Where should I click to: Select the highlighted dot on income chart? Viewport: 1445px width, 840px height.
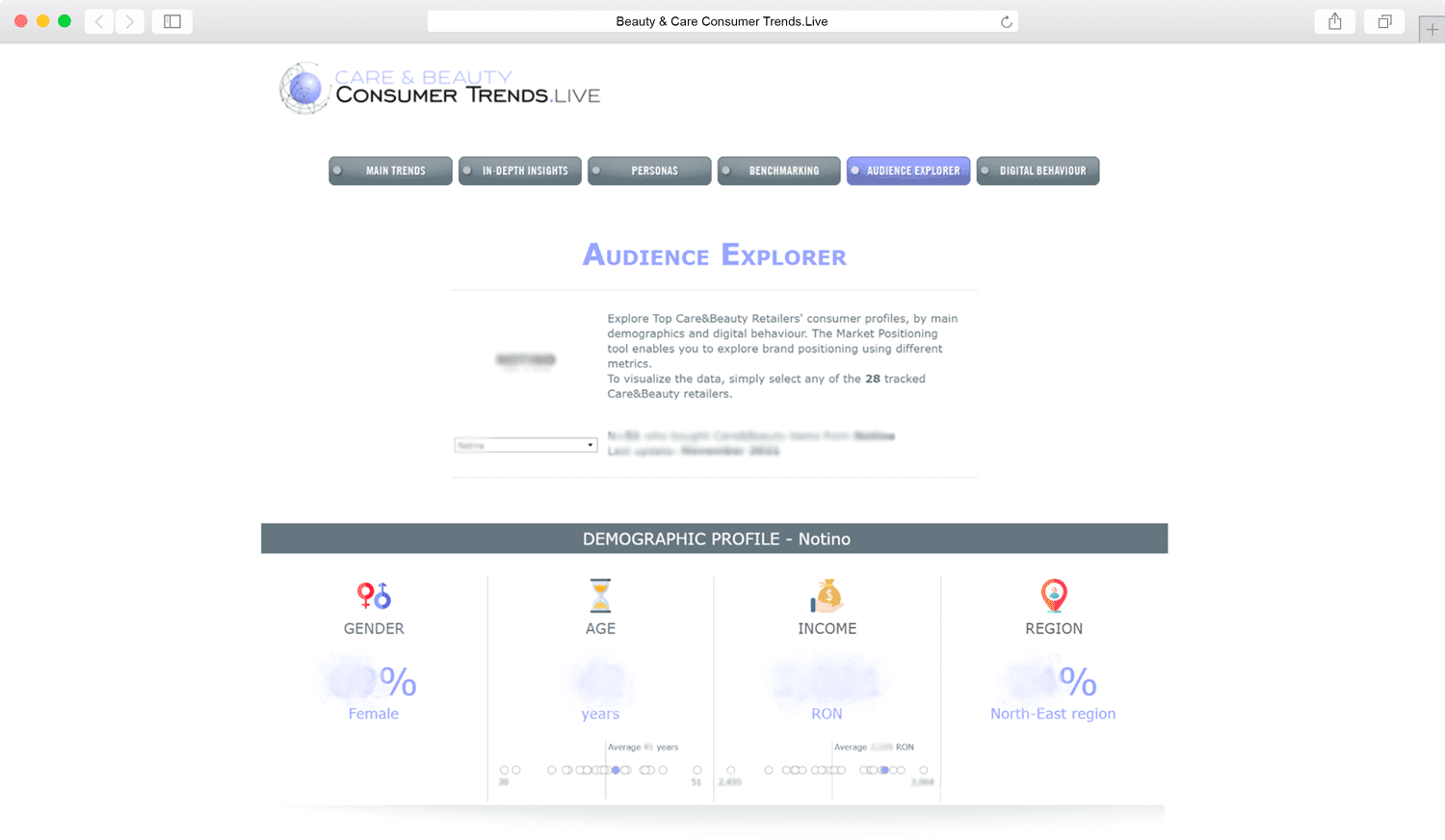click(884, 770)
